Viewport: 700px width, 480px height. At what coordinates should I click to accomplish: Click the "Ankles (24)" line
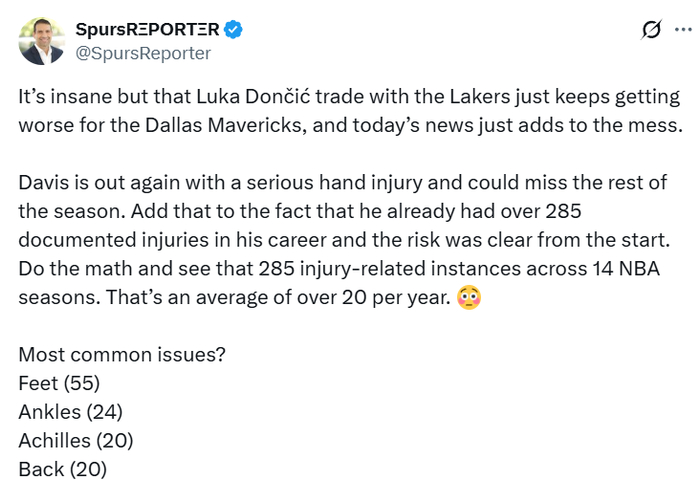pos(70,411)
